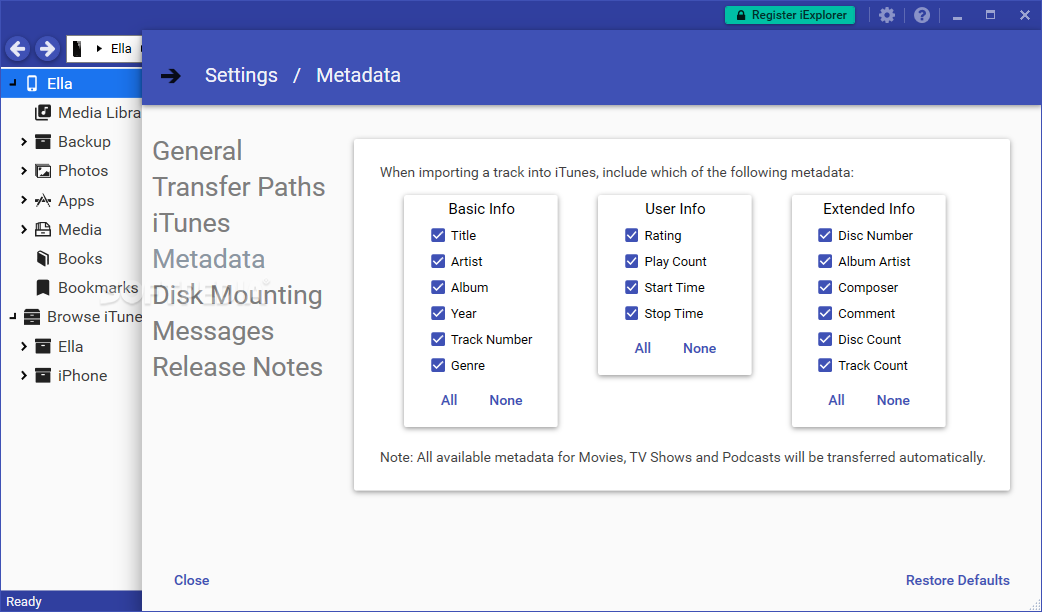
Task: Click the settings panel back arrow icon
Action: (x=171, y=76)
